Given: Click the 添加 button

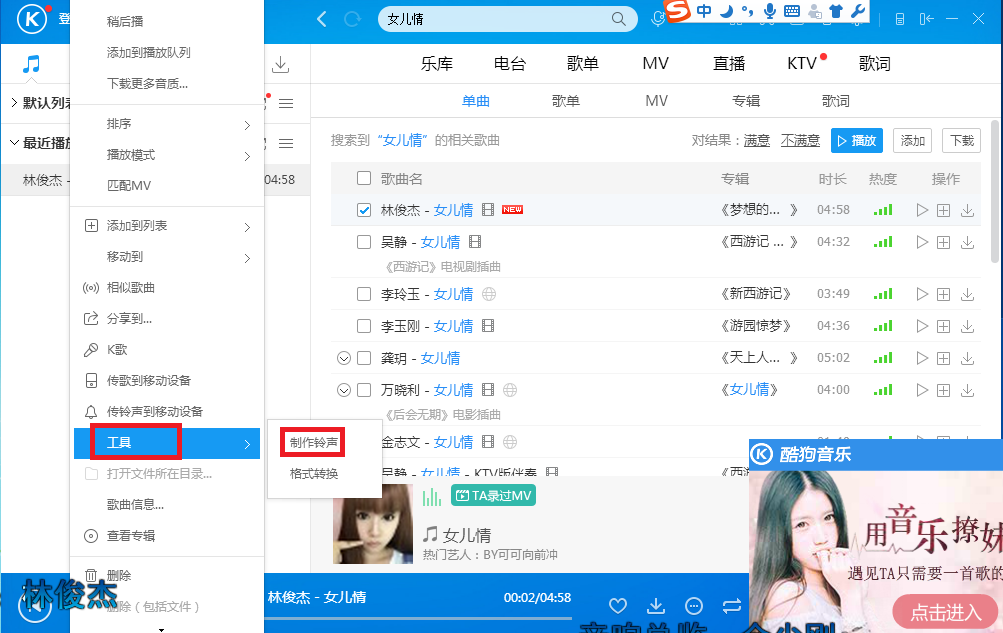Looking at the screenshot, I should 913,141.
